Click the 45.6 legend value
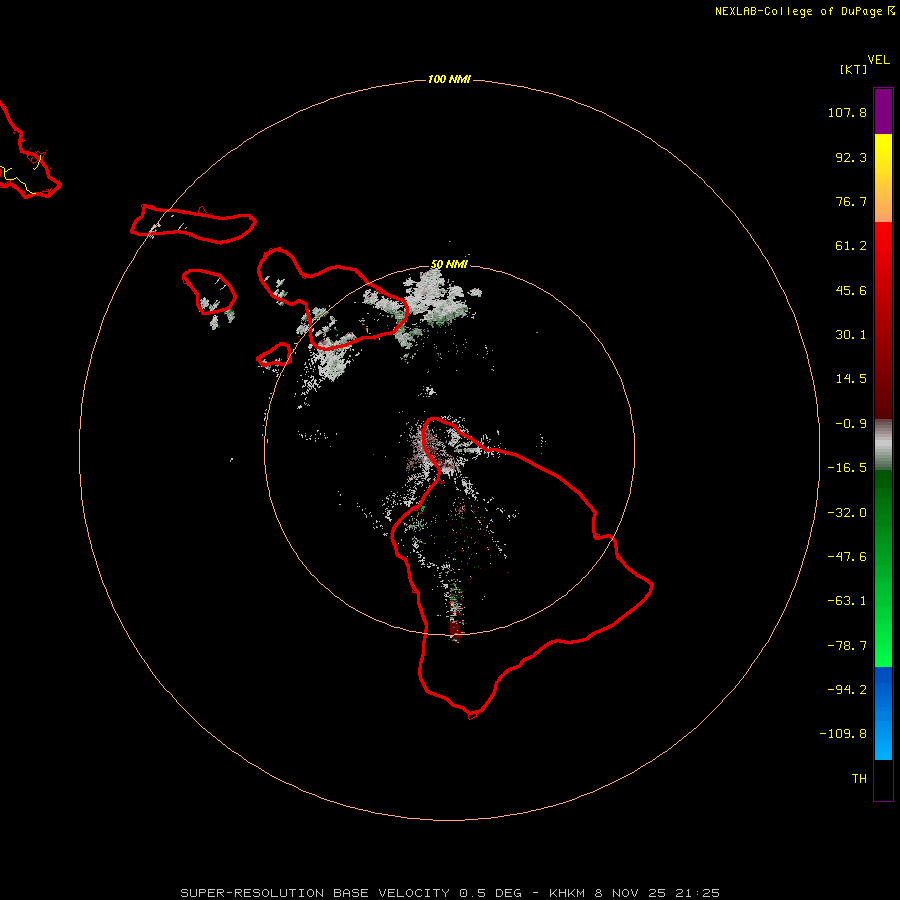Image resolution: width=900 pixels, height=900 pixels. pos(851,290)
